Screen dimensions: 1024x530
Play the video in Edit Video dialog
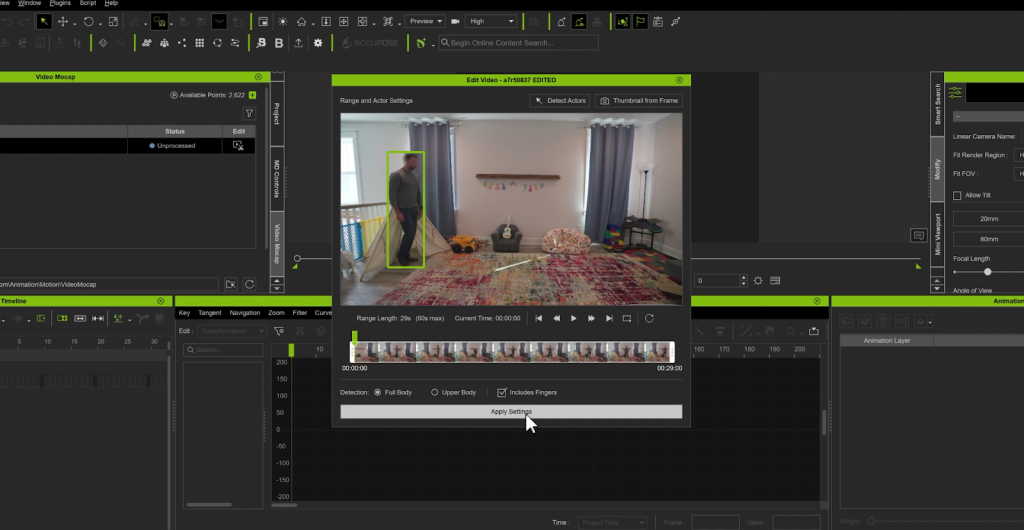pyautogui.click(x=573, y=318)
